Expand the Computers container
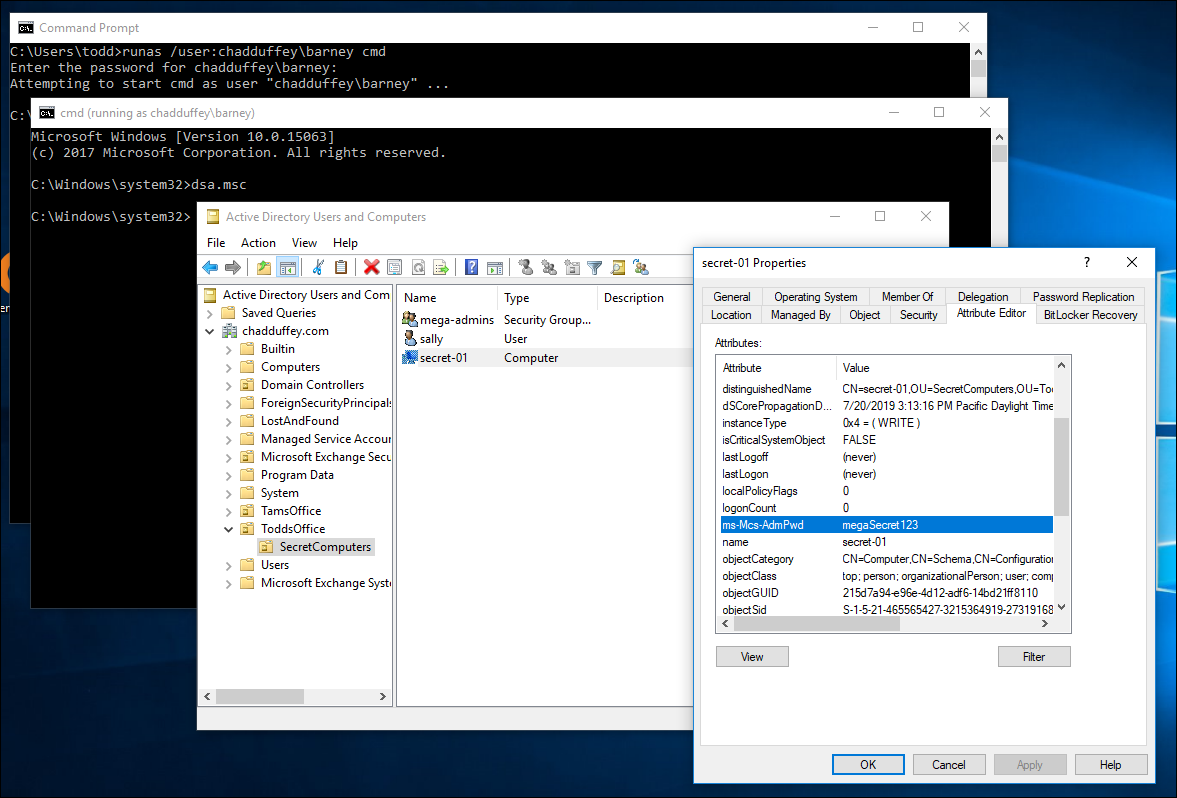The image size is (1177, 798). coord(229,367)
